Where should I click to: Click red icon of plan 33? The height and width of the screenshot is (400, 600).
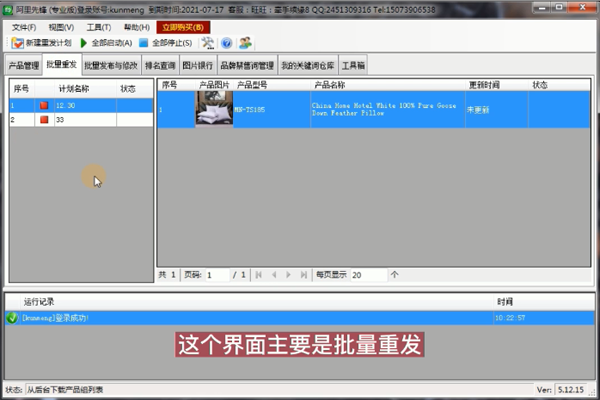[x=43, y=120]
